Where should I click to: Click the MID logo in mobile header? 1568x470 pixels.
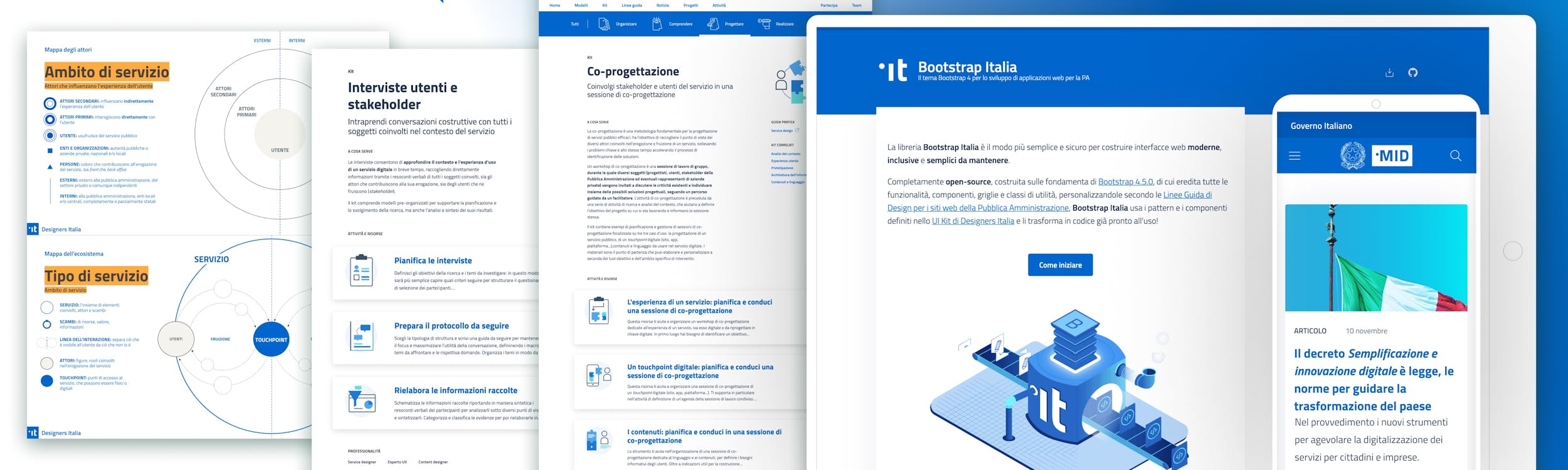pos(1392,155)
